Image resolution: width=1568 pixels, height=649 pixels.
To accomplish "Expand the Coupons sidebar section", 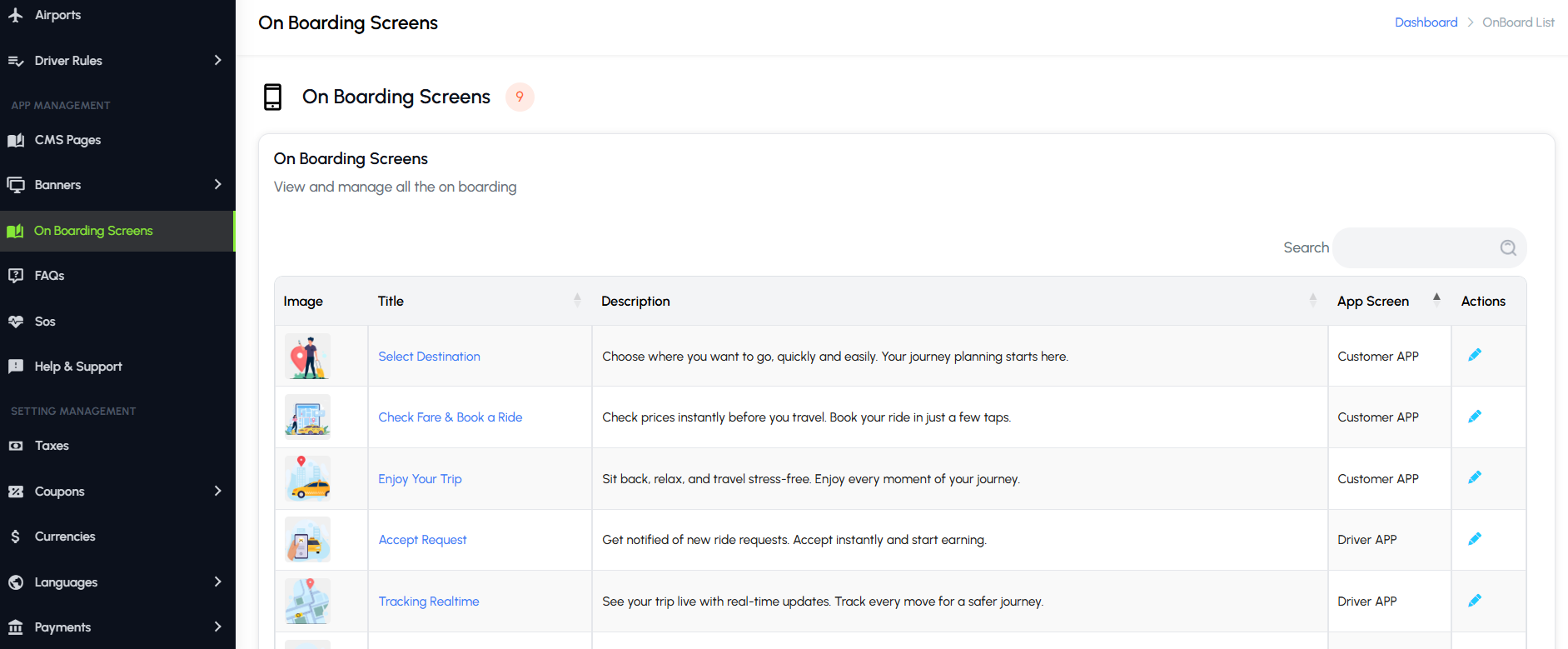I will tap(217, 491).
